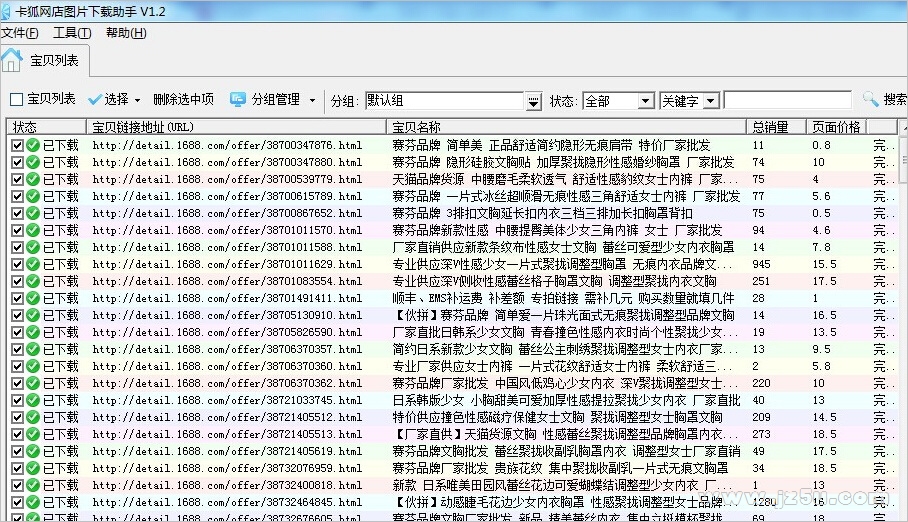Sort by 页面价格 column header
Screen dimensions: 908x522
click(x=837, y=127)
